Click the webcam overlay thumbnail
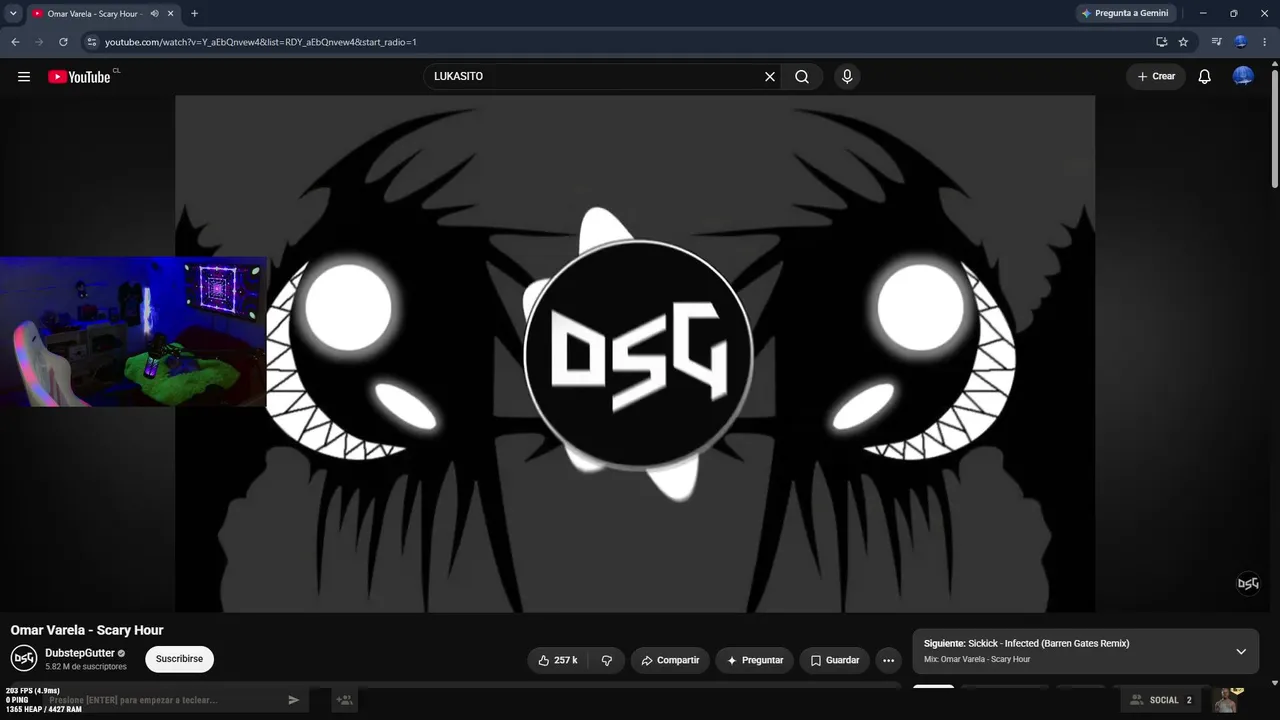 click(133, 332)
